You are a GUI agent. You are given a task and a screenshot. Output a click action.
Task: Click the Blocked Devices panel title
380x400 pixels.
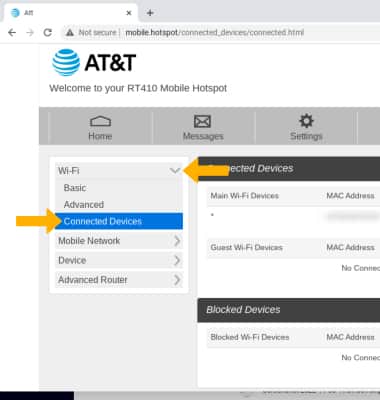pyautogui.click(x=243, y=310)
